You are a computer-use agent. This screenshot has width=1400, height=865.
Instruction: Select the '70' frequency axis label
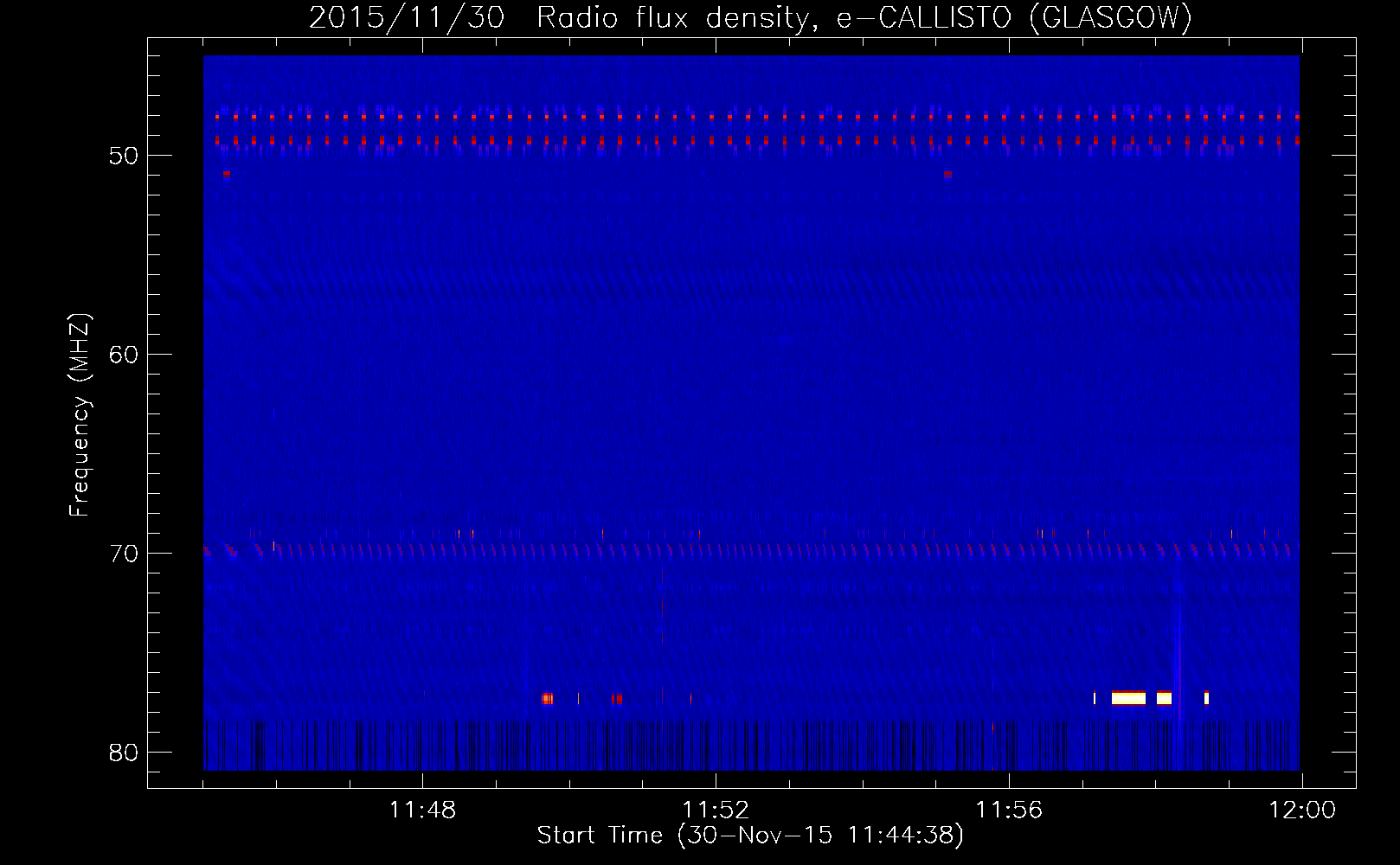124,554
